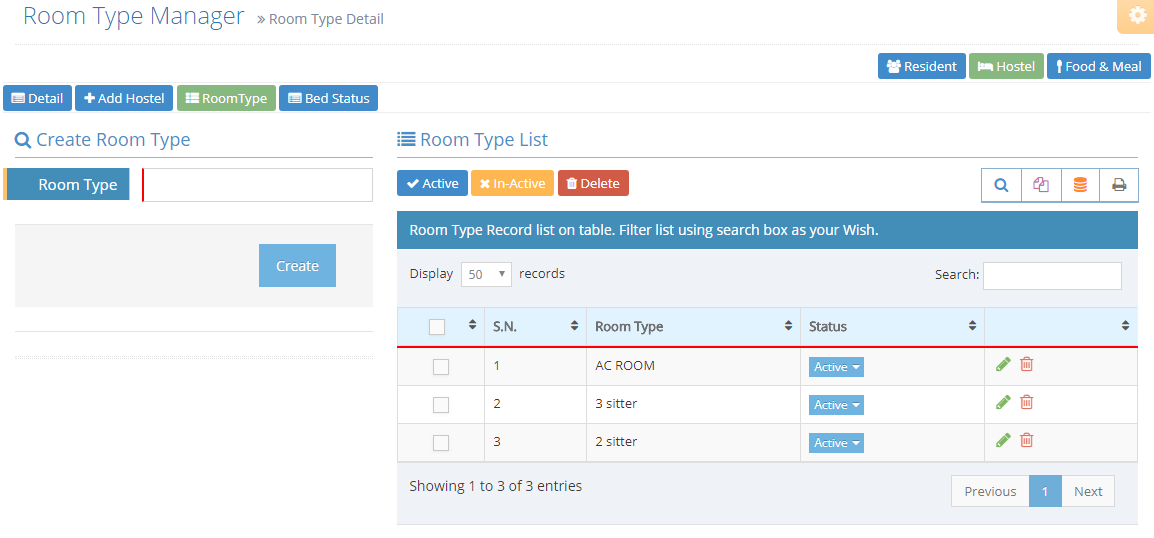Click the Search input box
This screenshot has width=1154, height=538.
click(x=1052, y=275)
